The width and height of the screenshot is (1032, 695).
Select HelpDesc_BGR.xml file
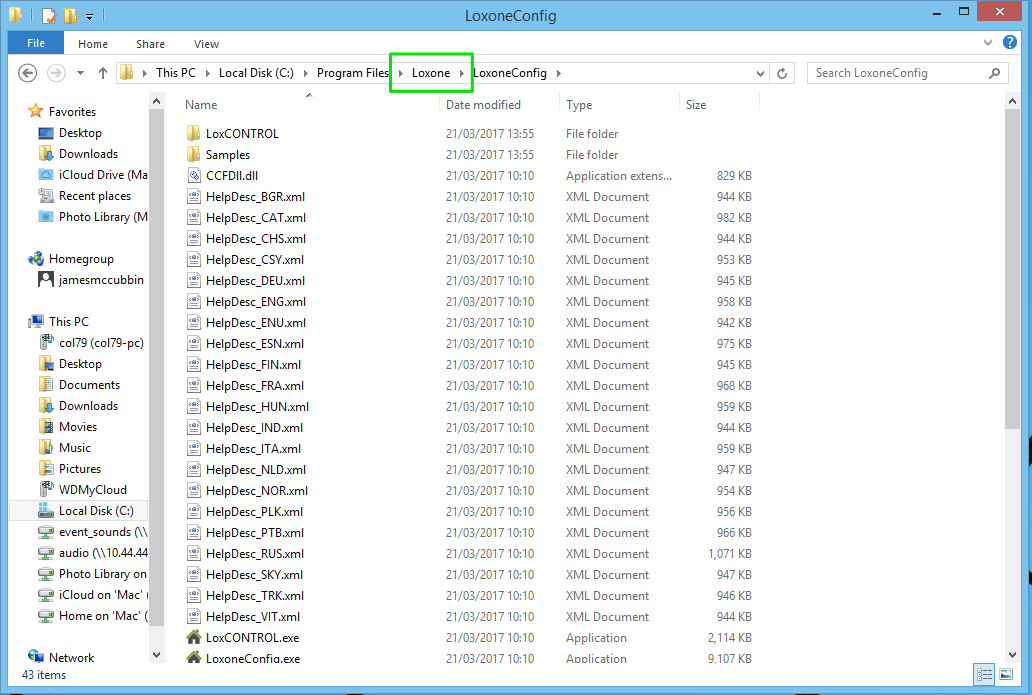pos(255,196)
